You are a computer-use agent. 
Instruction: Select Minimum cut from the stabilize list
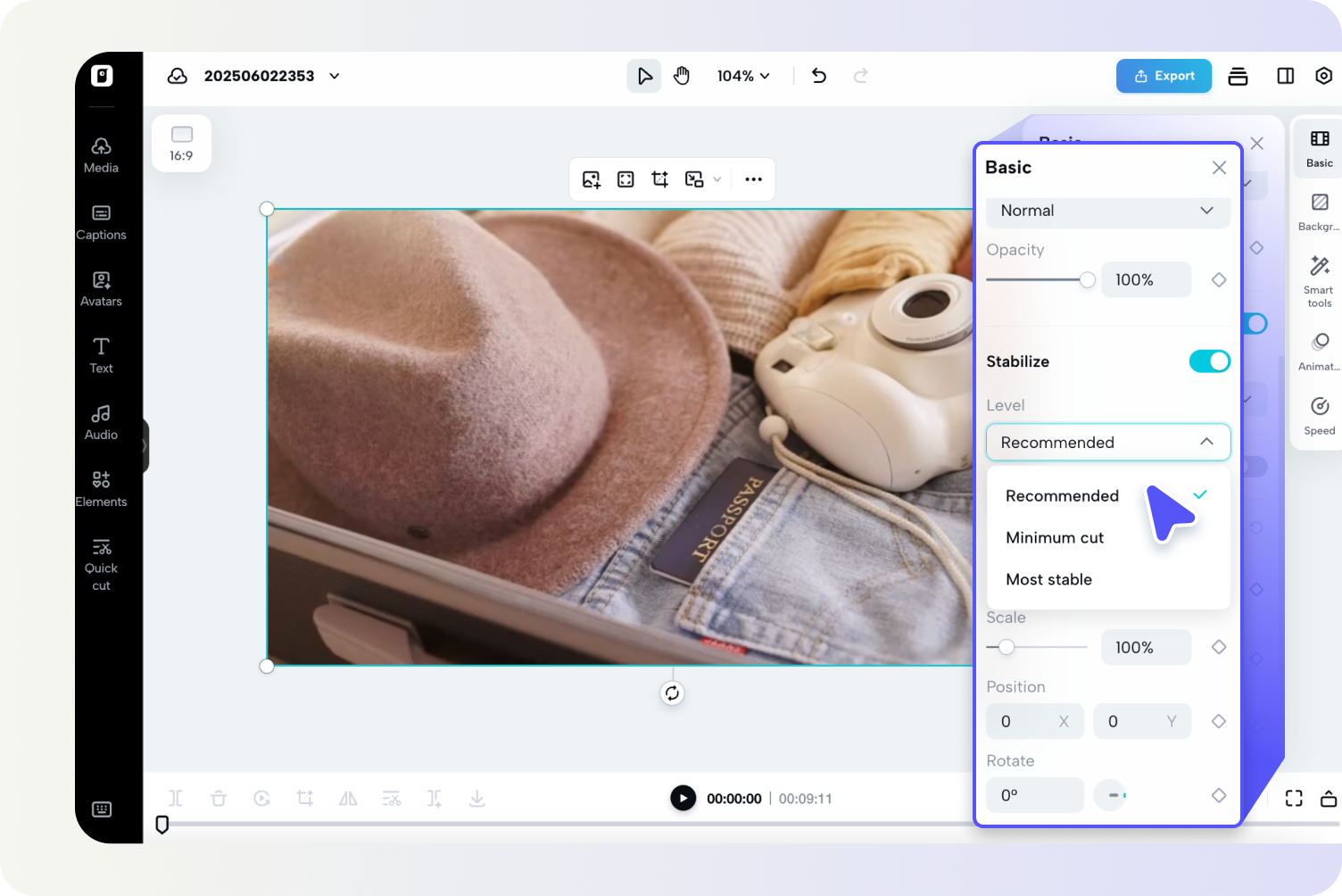pos(1055,537)
